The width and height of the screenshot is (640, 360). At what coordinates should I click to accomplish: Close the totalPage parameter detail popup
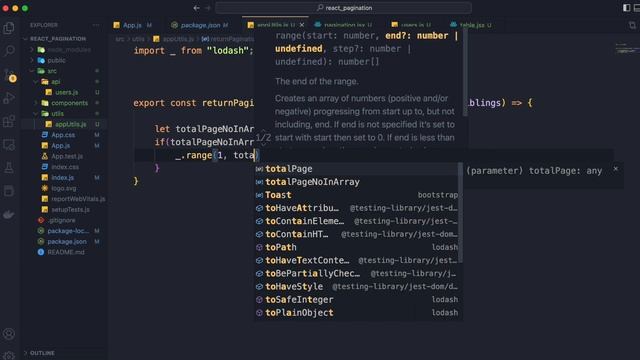pos(616,169)
